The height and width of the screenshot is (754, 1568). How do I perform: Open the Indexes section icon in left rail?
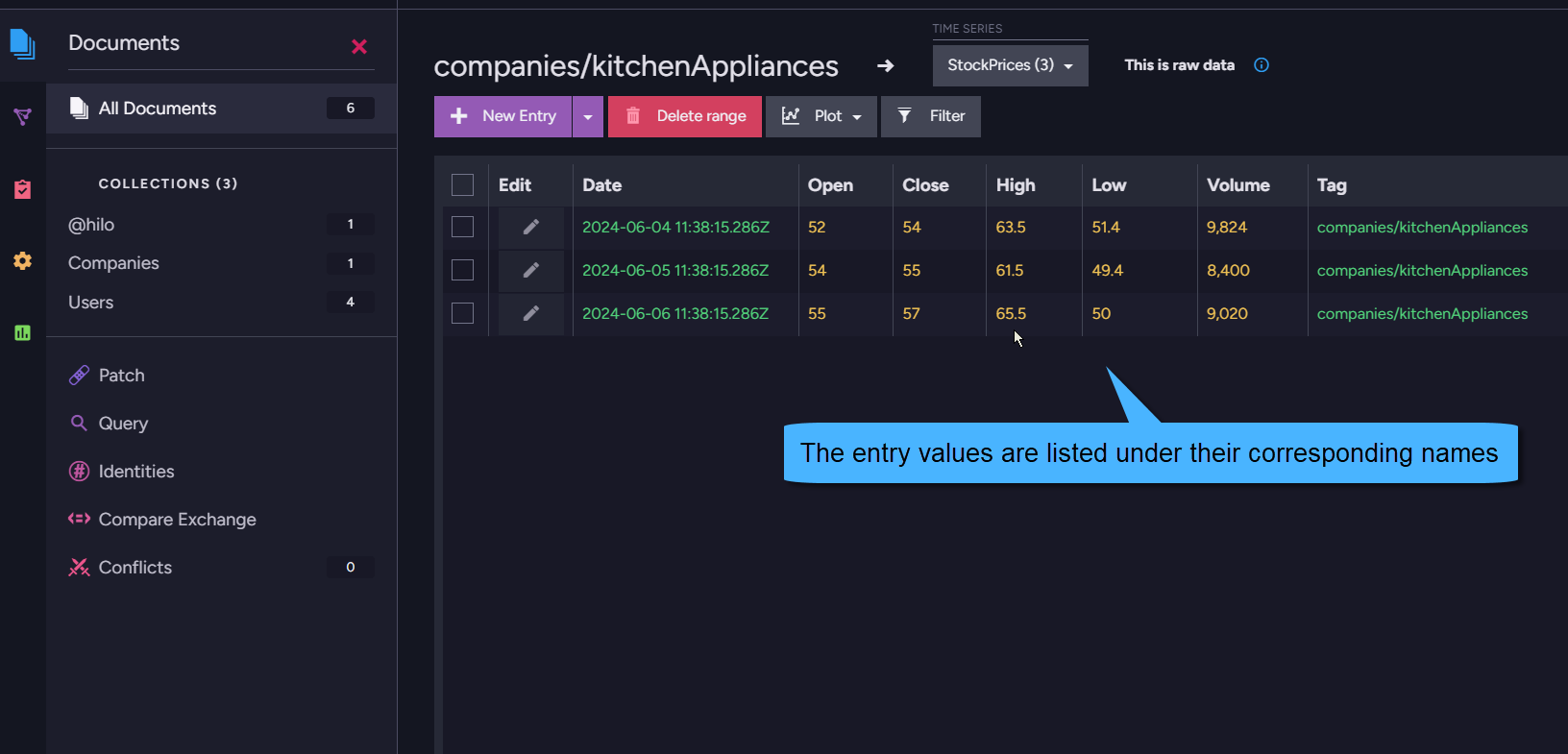pos(22,117)
